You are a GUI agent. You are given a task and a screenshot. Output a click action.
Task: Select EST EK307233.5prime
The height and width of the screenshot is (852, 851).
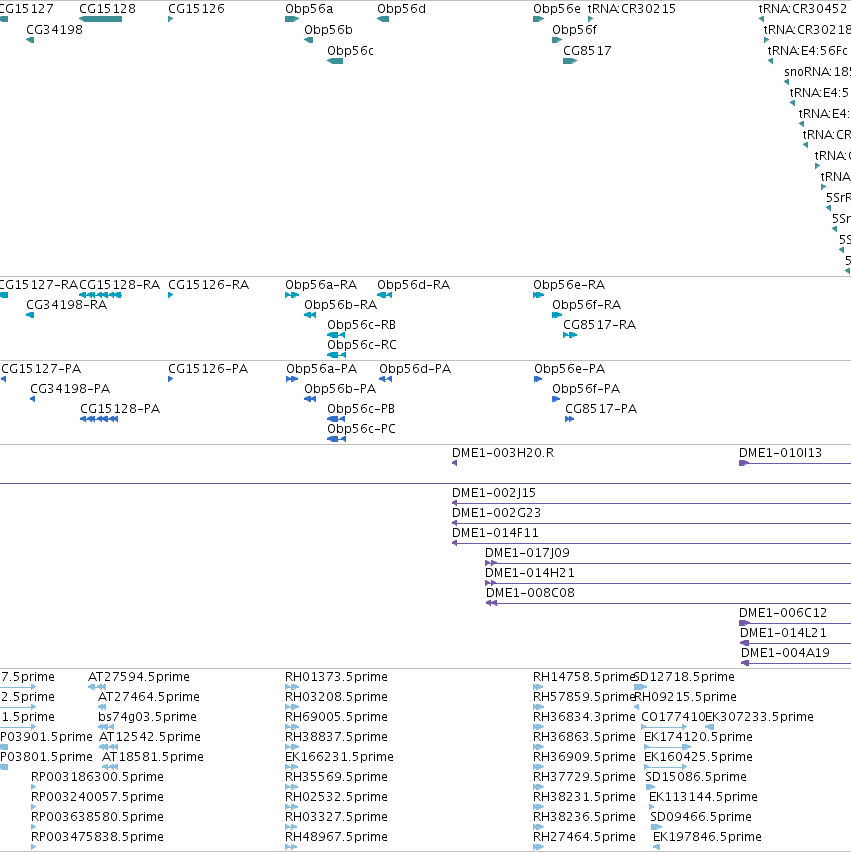709,728
